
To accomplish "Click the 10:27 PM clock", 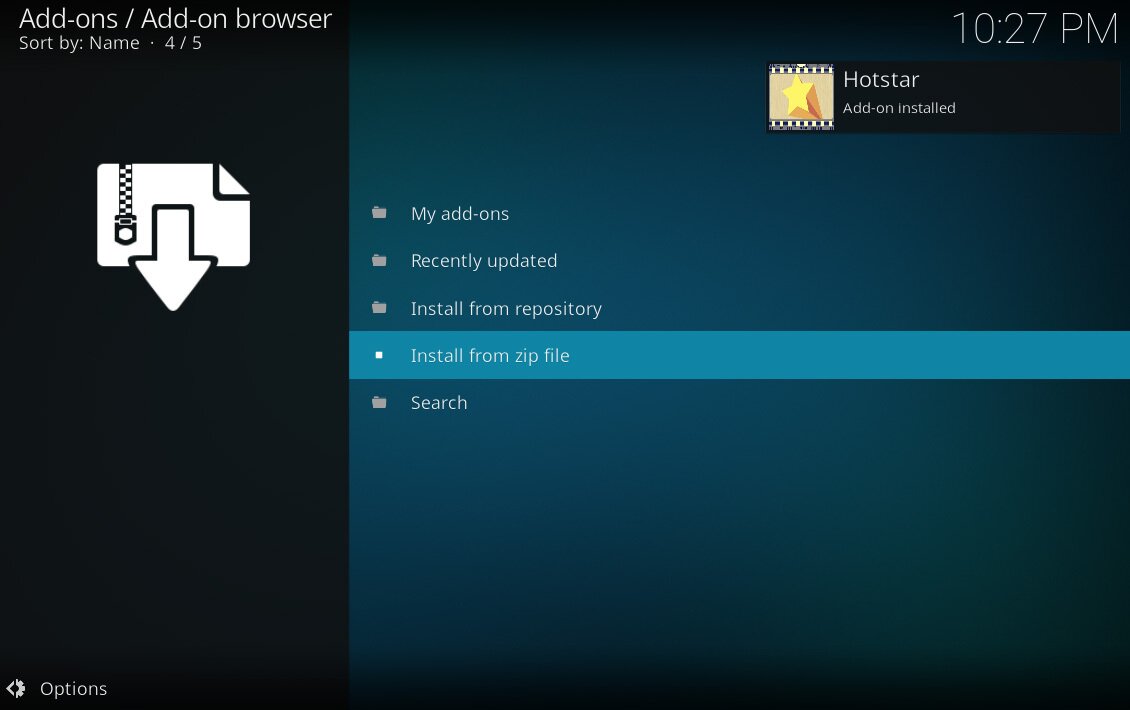I will click(1035, 28).
